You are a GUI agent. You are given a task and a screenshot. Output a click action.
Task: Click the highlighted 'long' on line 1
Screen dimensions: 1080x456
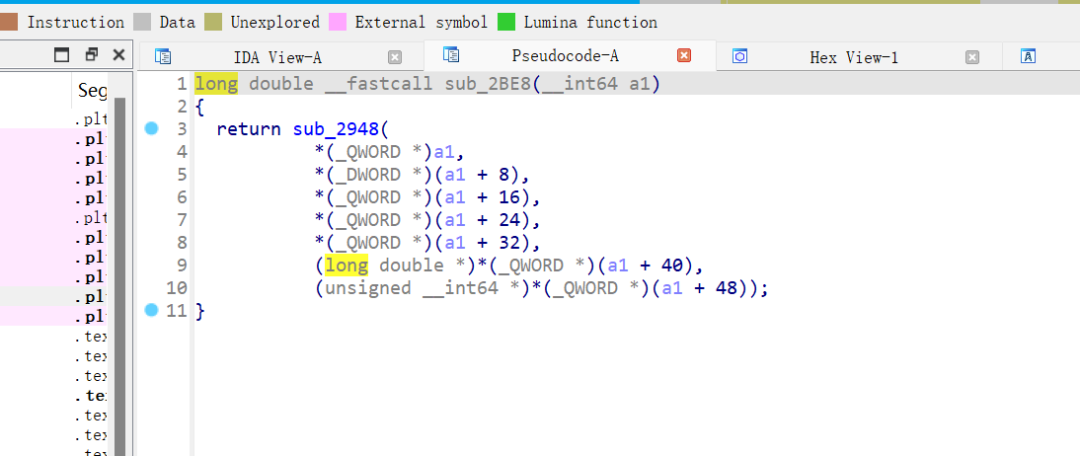pyautogui.click(x=216, y=84)
